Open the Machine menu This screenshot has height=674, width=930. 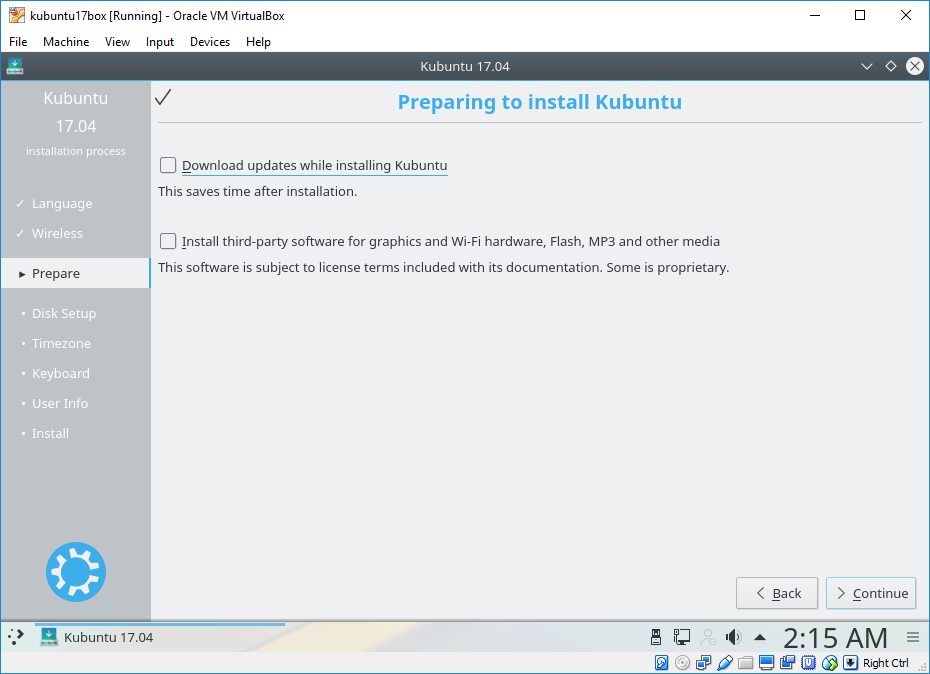pyautogui.click(x=66, y=42)
